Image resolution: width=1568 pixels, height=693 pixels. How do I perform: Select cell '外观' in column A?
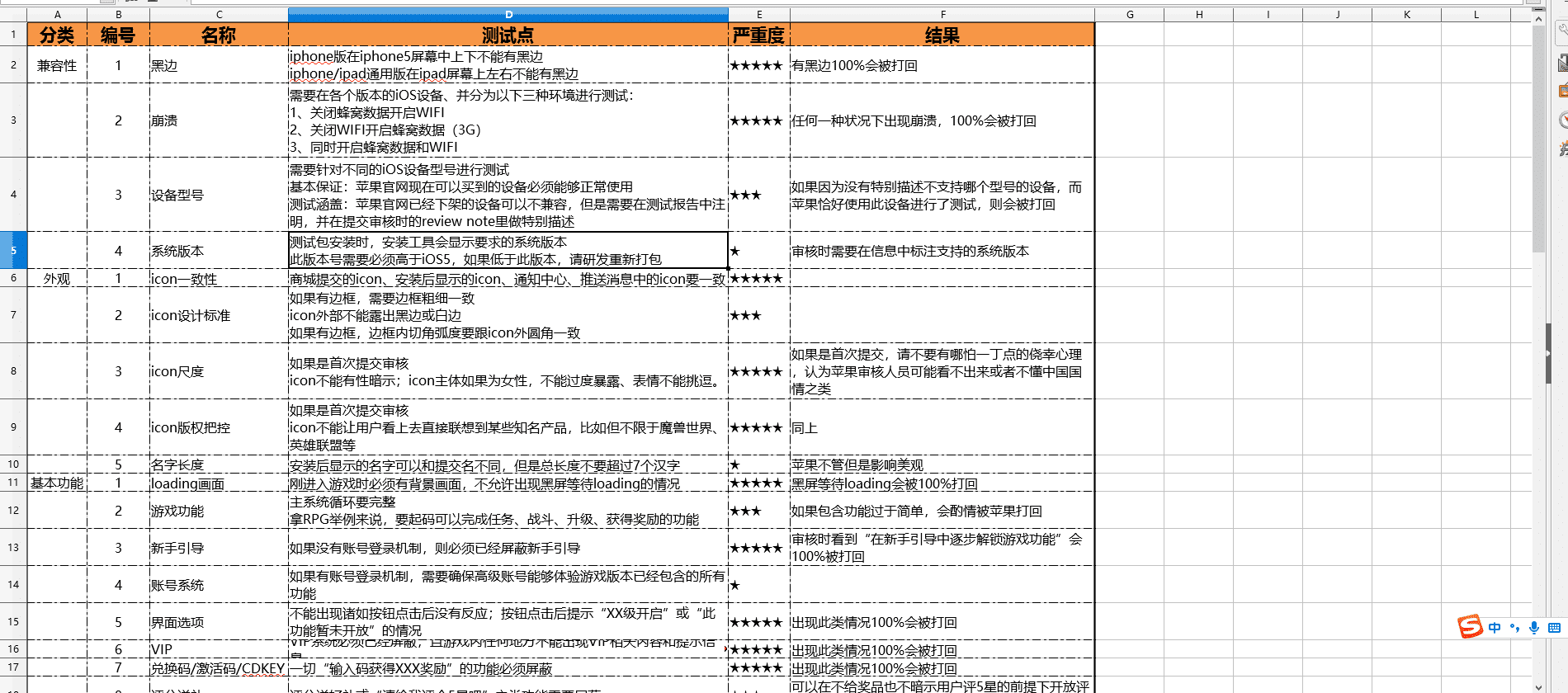57,278
